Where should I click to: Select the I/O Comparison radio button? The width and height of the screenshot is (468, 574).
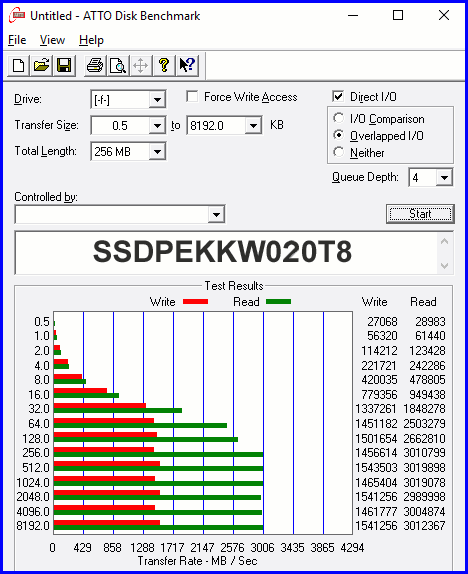click(x=339, y=118)
